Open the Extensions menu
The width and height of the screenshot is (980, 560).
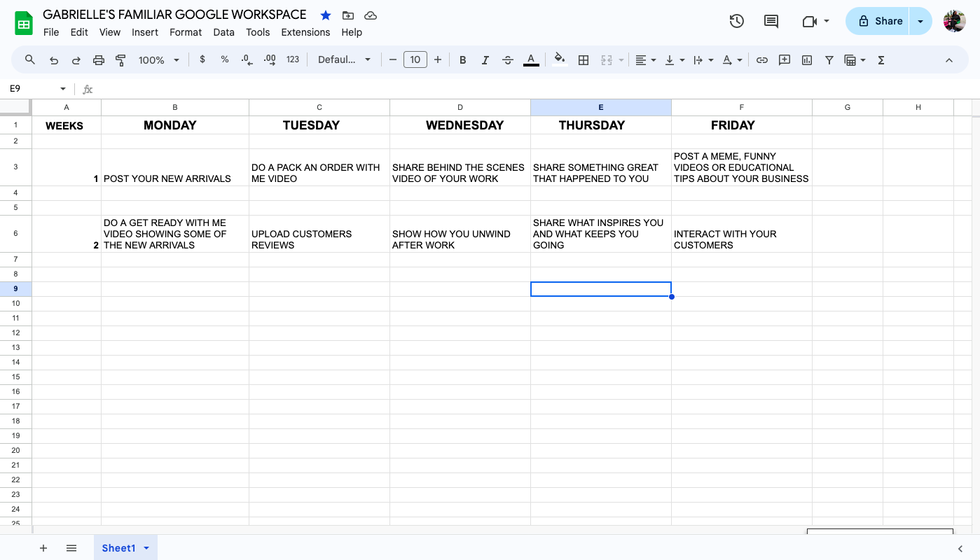click(x=305, y=32)
